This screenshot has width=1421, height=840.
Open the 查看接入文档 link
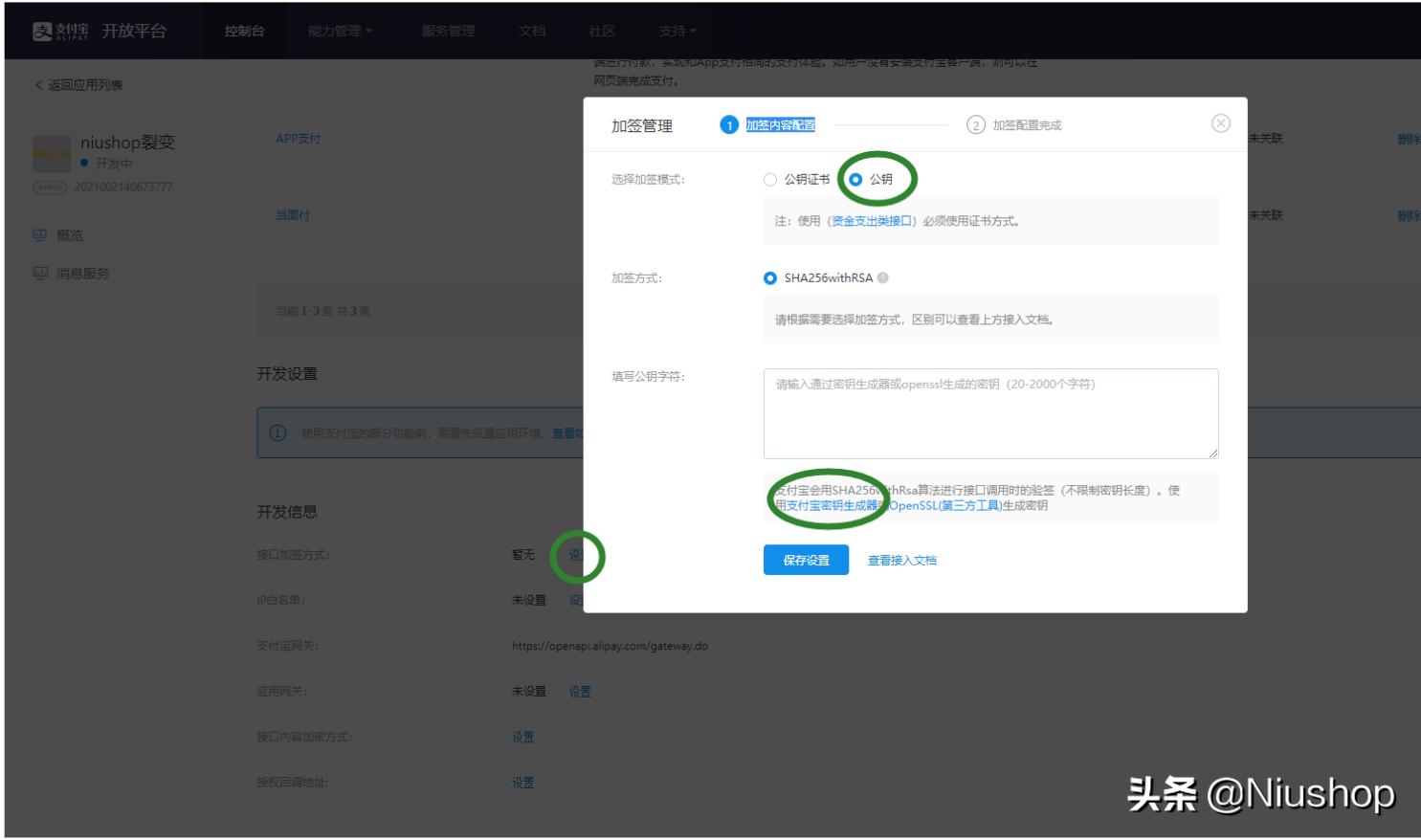(x=902, y=561)
